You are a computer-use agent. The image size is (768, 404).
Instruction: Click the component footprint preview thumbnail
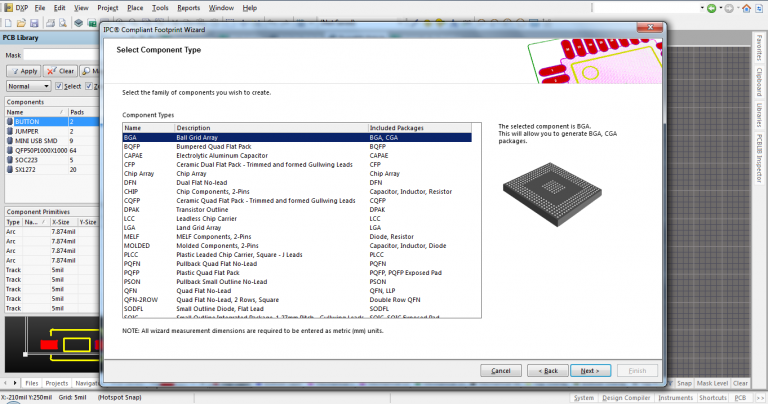(x=52, y=344)
